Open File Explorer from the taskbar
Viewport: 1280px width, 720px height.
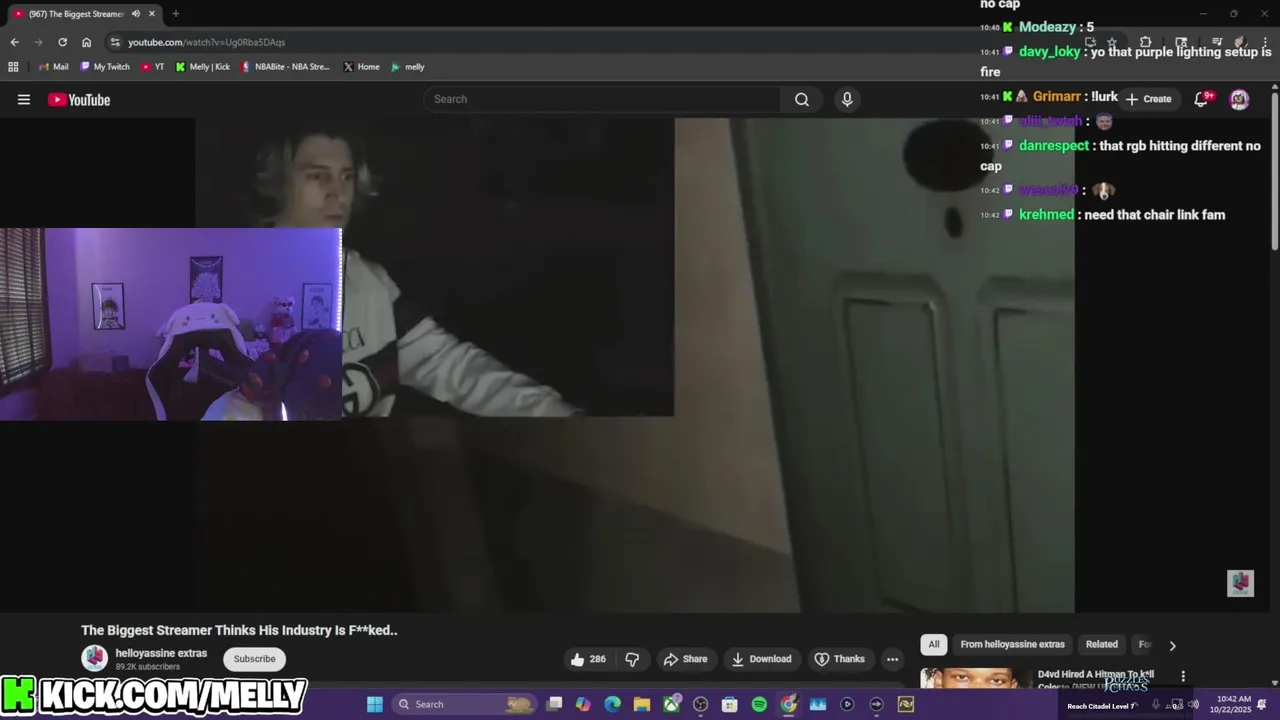pyautogui.click(x=642, y=704)
